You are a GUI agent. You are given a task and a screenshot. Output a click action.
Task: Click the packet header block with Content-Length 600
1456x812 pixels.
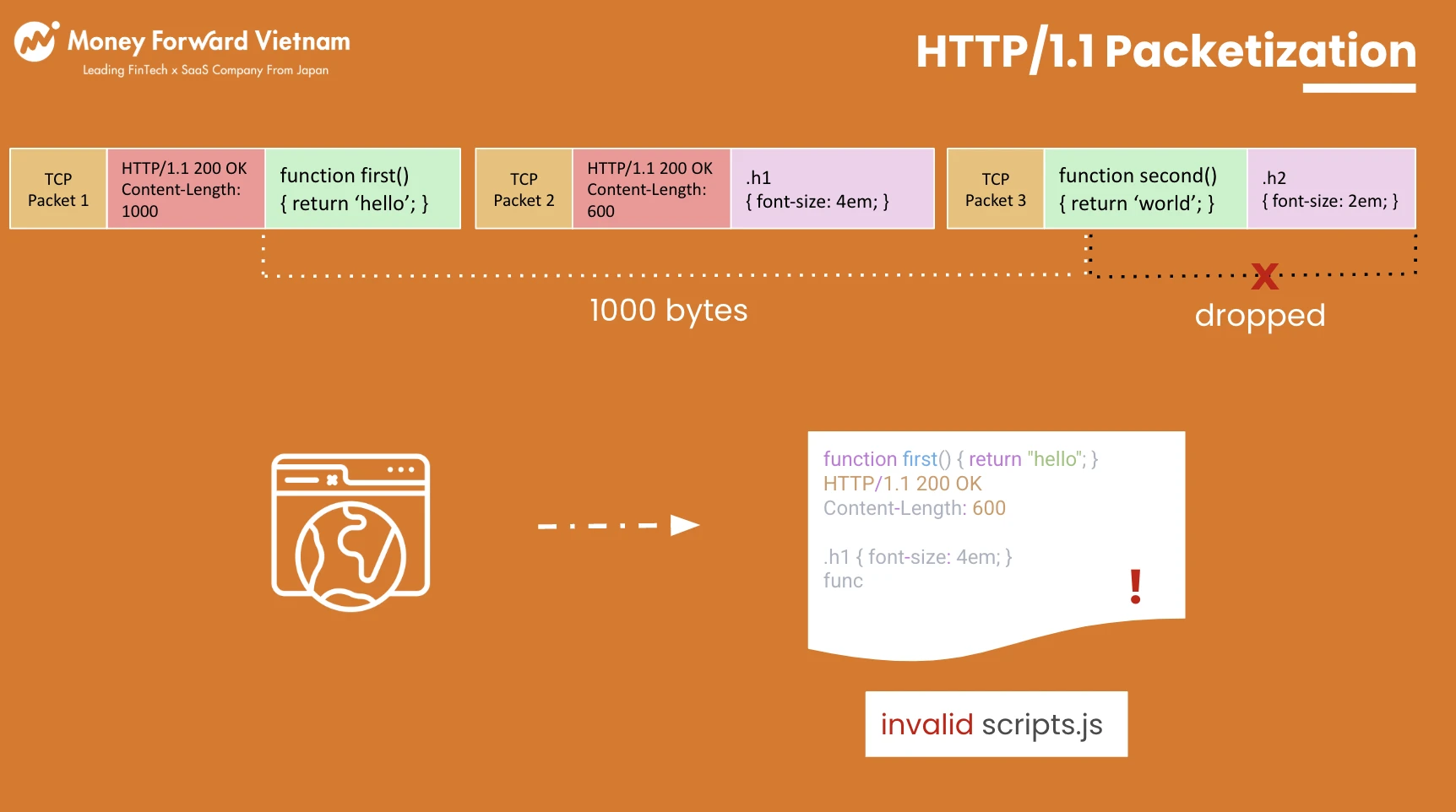(651, 189)
